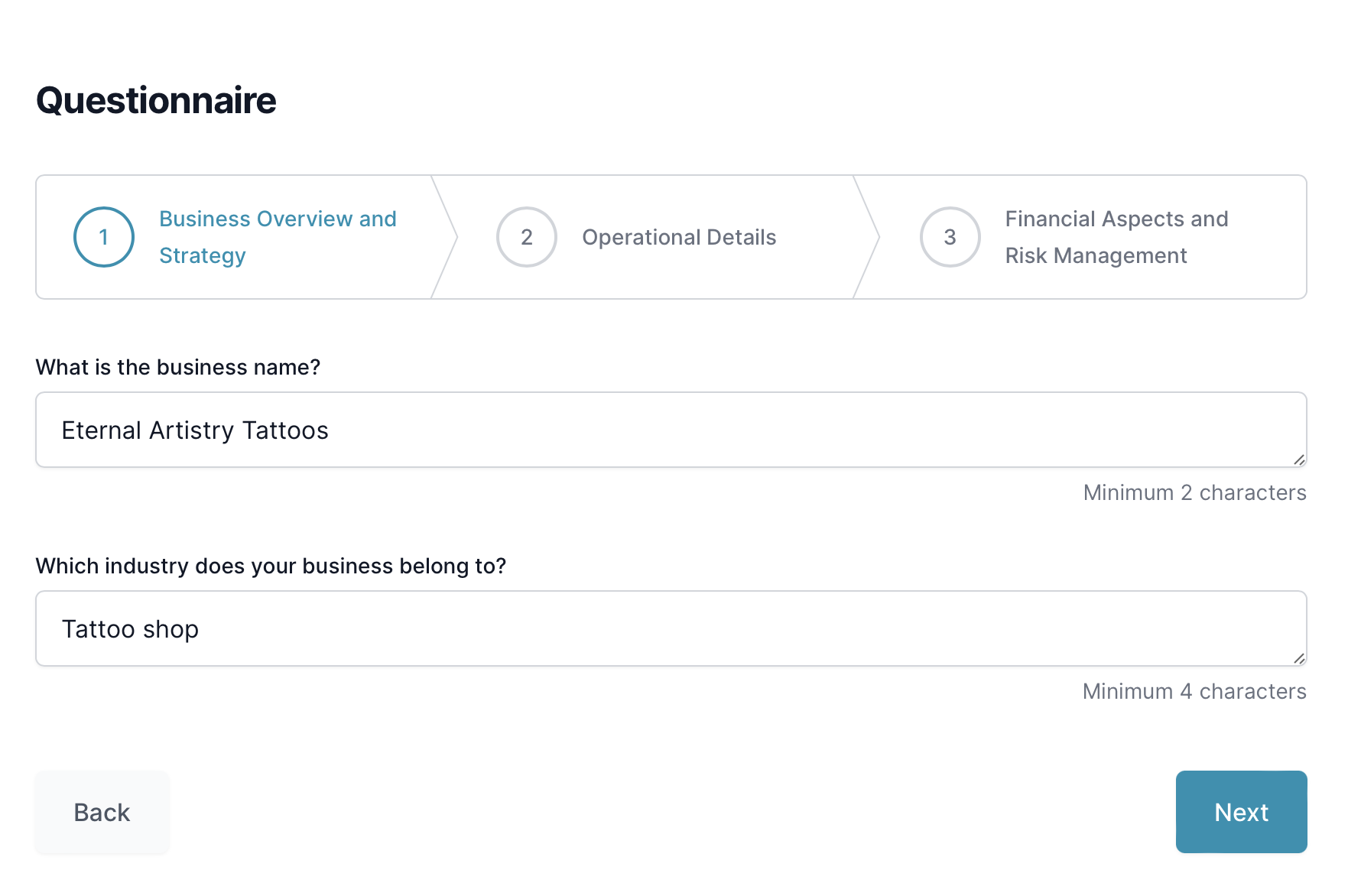Focus the industry text field
The height and width of the screenshot is (896, 1361).
click(x=670, y=628)
